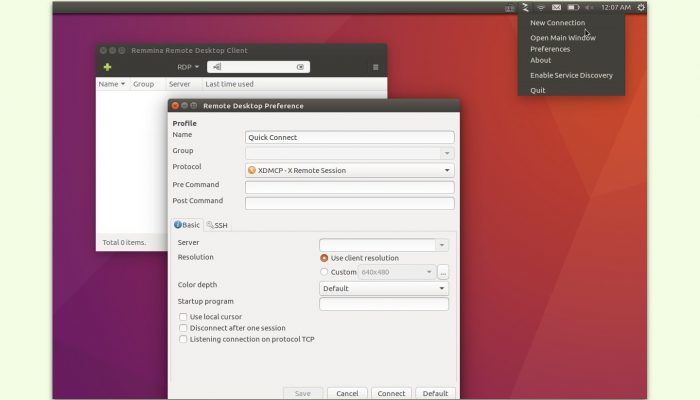
Task: Click the Name field containing Quick Connect
Action: click(350, 137)
